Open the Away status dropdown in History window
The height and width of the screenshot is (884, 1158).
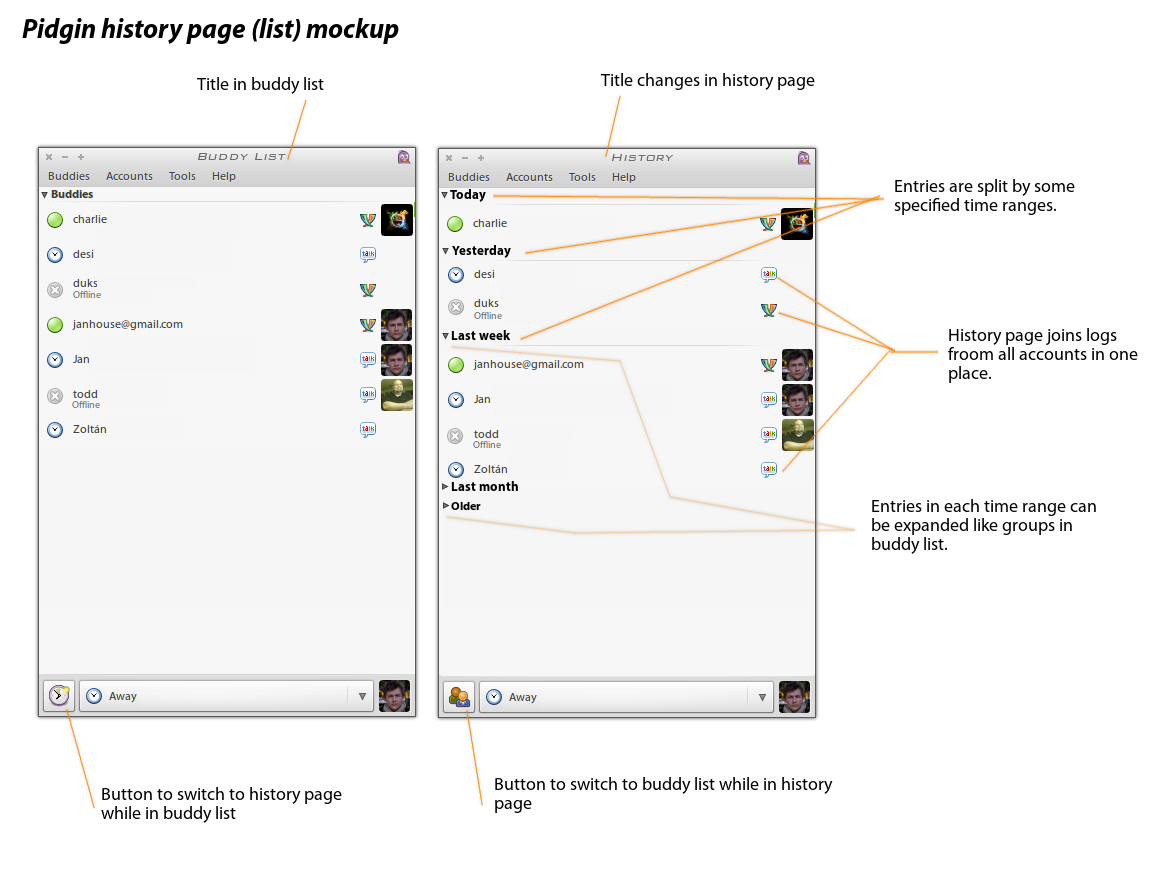tap(762, 697)
